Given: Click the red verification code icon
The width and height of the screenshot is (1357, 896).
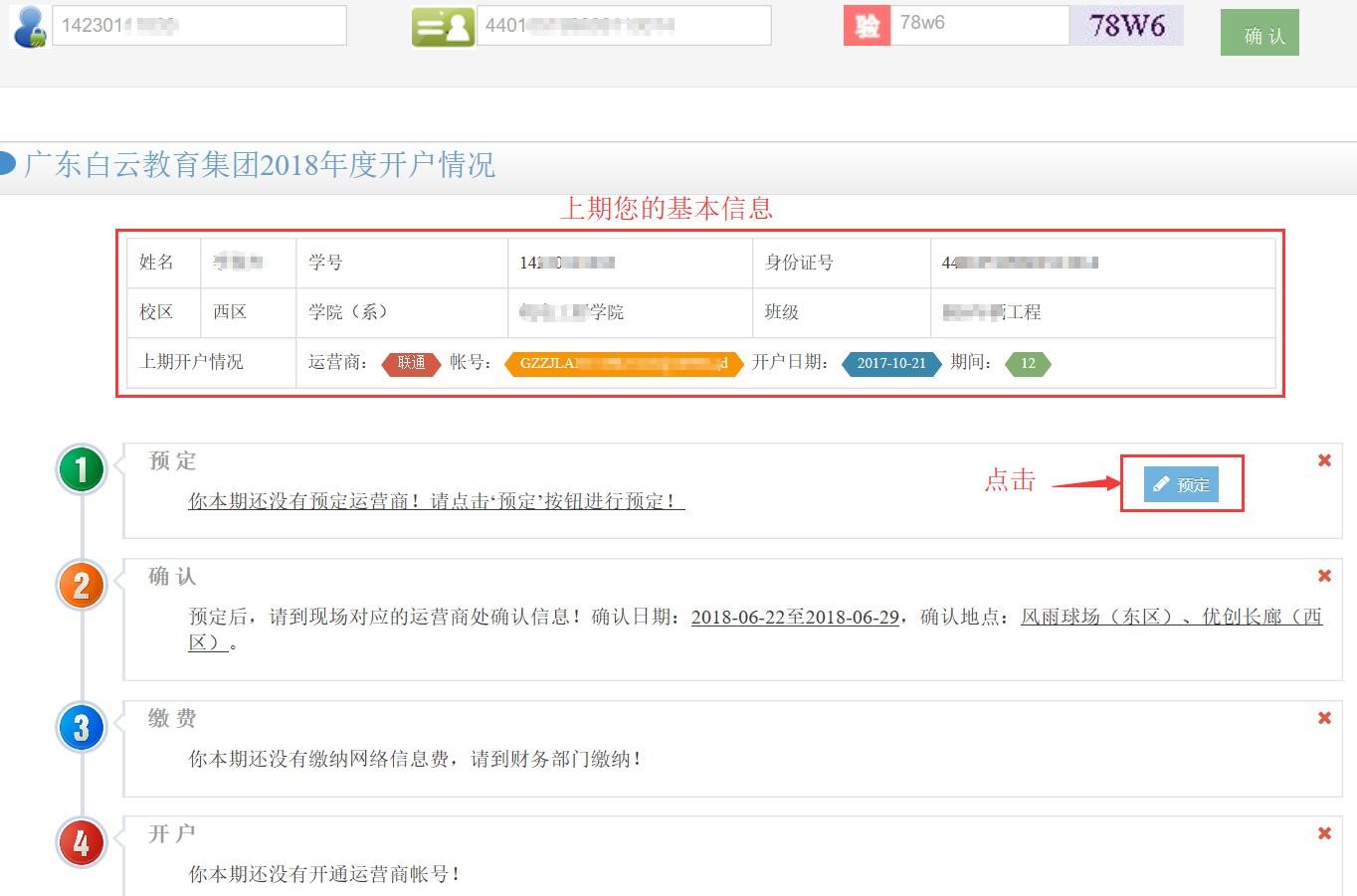Looking at the screenshot, I should click(867, 26).
